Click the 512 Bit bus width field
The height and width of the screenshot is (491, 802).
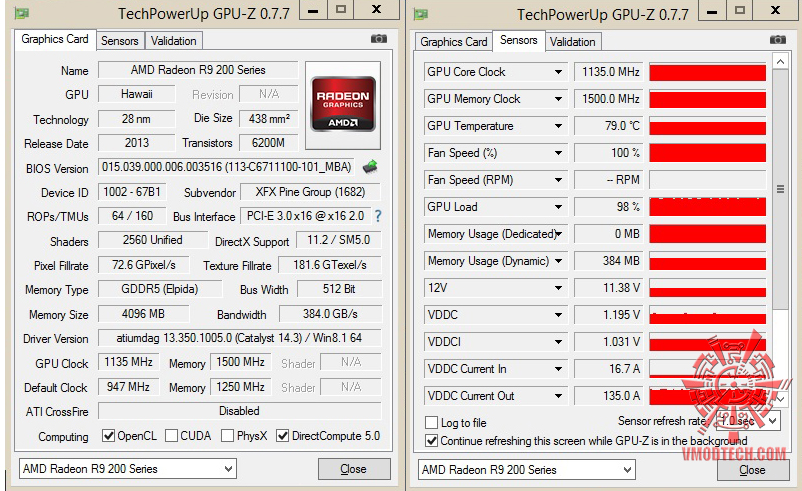tap(339, 289)
